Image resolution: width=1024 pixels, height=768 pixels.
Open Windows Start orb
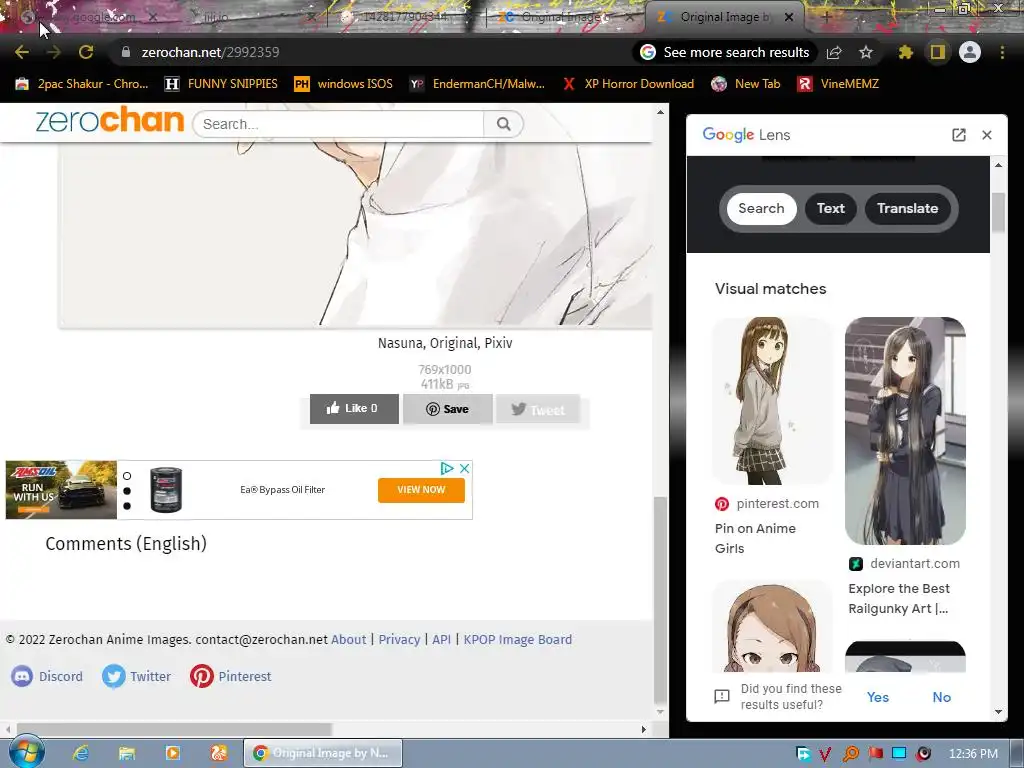pos(26,752)
